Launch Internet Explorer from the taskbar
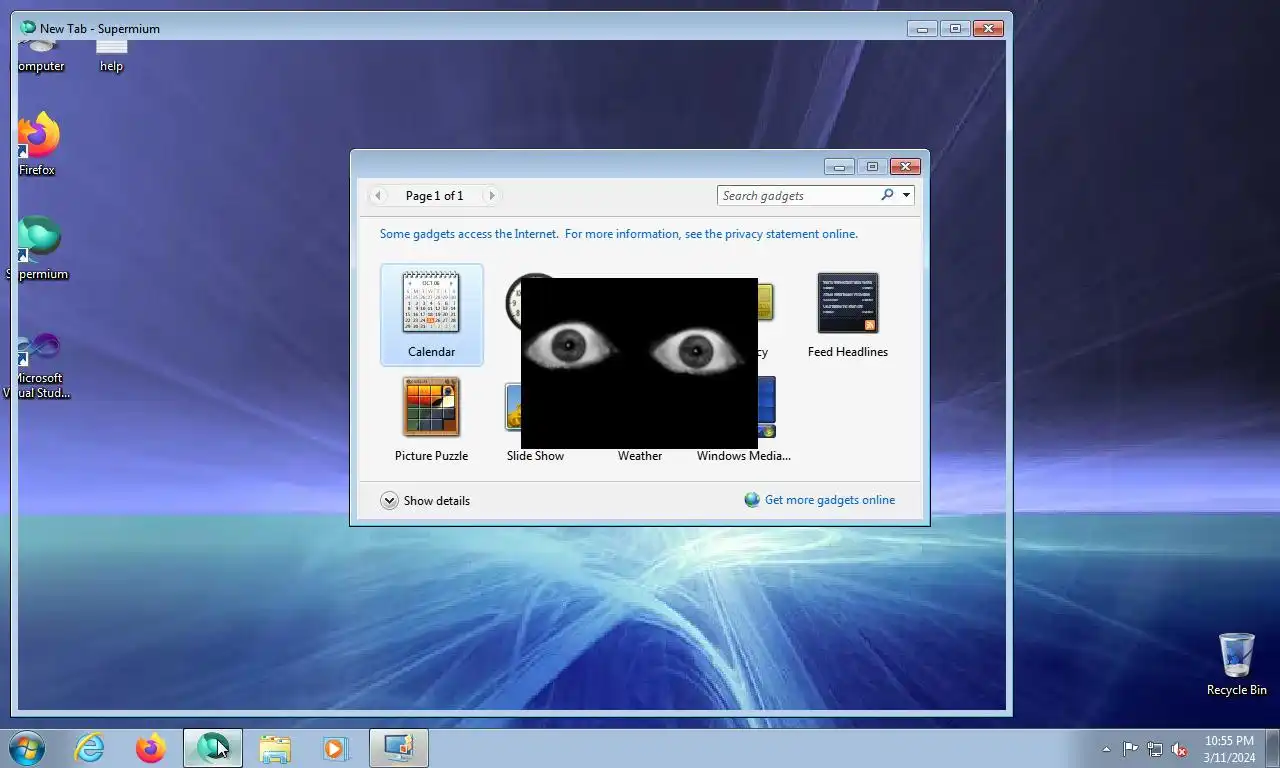 (89, 748)
